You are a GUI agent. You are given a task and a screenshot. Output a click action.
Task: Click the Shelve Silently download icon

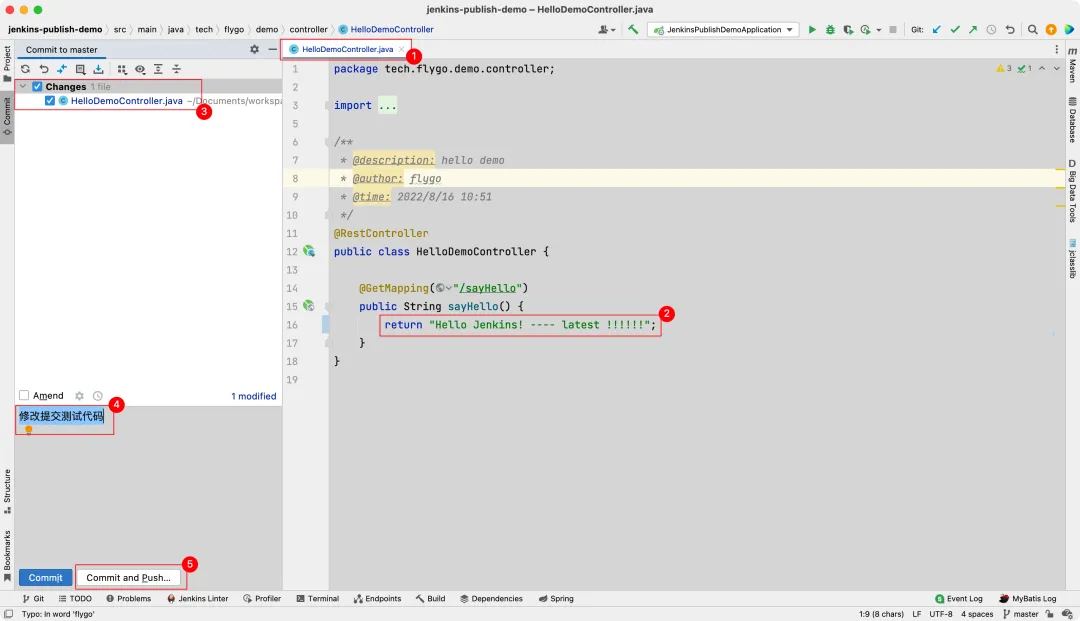98,69
